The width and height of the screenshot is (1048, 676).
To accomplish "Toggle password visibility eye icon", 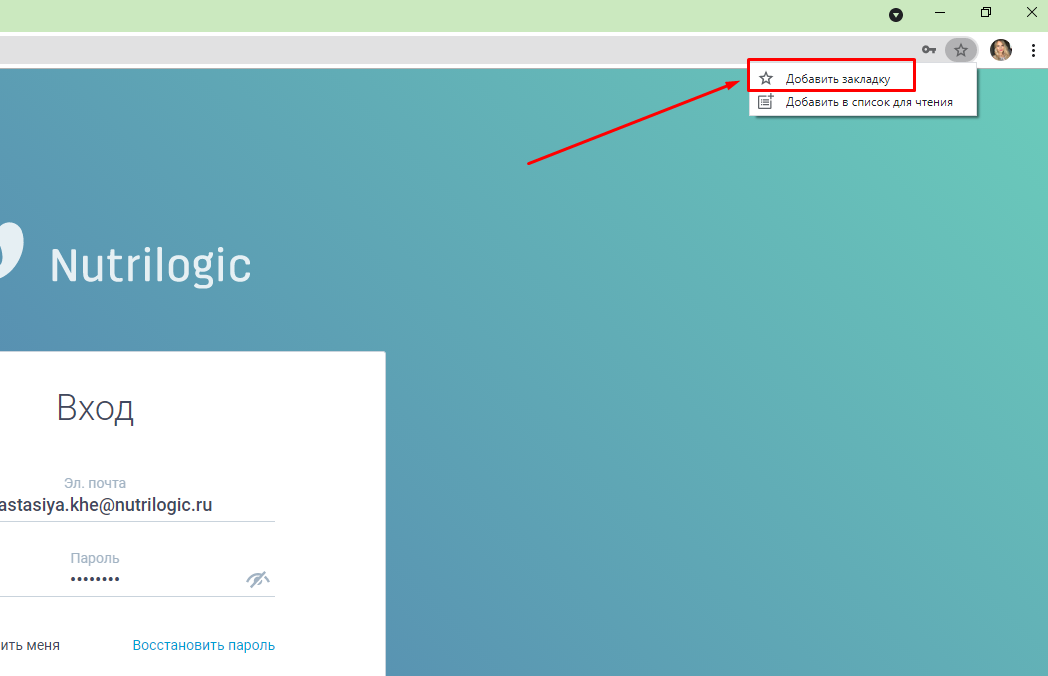I will [258, 579].
